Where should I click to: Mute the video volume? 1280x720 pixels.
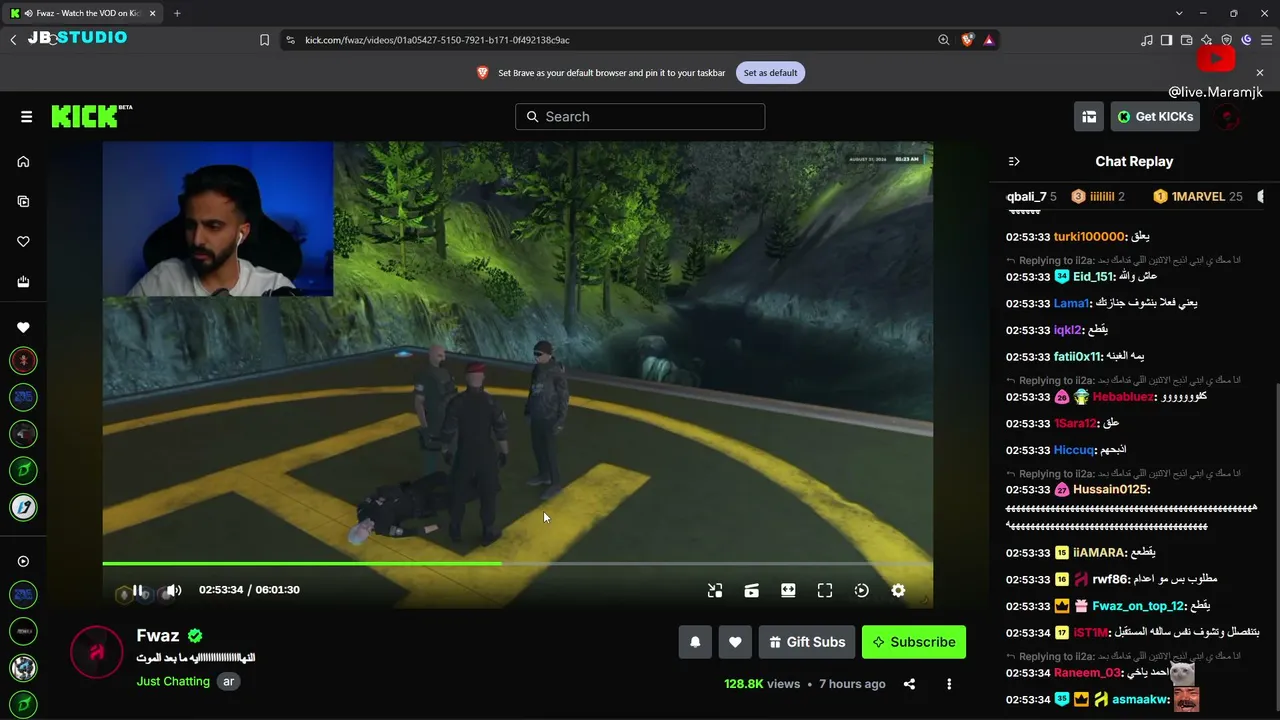click(x=173, y=590)
